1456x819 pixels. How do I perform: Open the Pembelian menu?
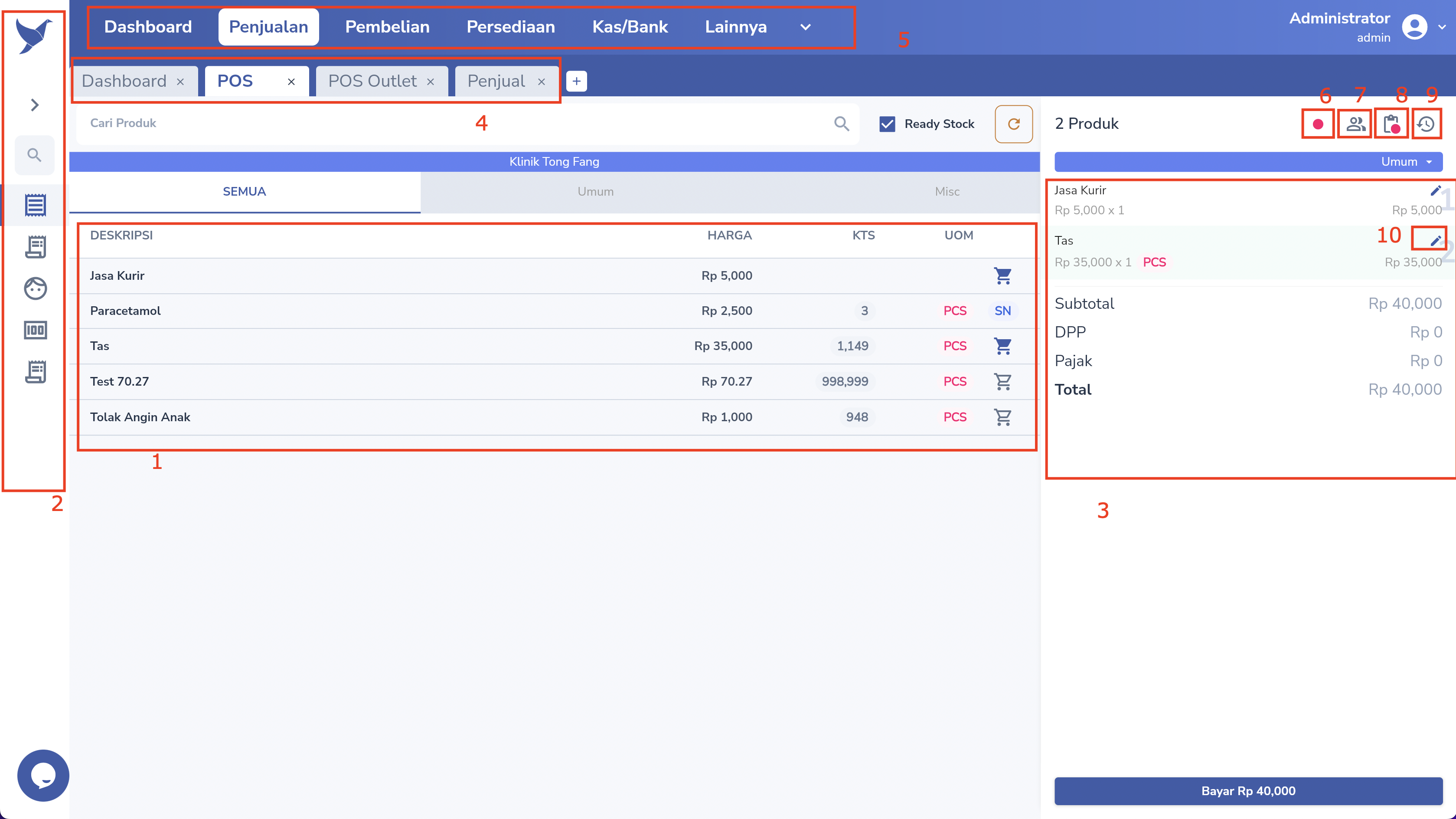click(387, 26)
